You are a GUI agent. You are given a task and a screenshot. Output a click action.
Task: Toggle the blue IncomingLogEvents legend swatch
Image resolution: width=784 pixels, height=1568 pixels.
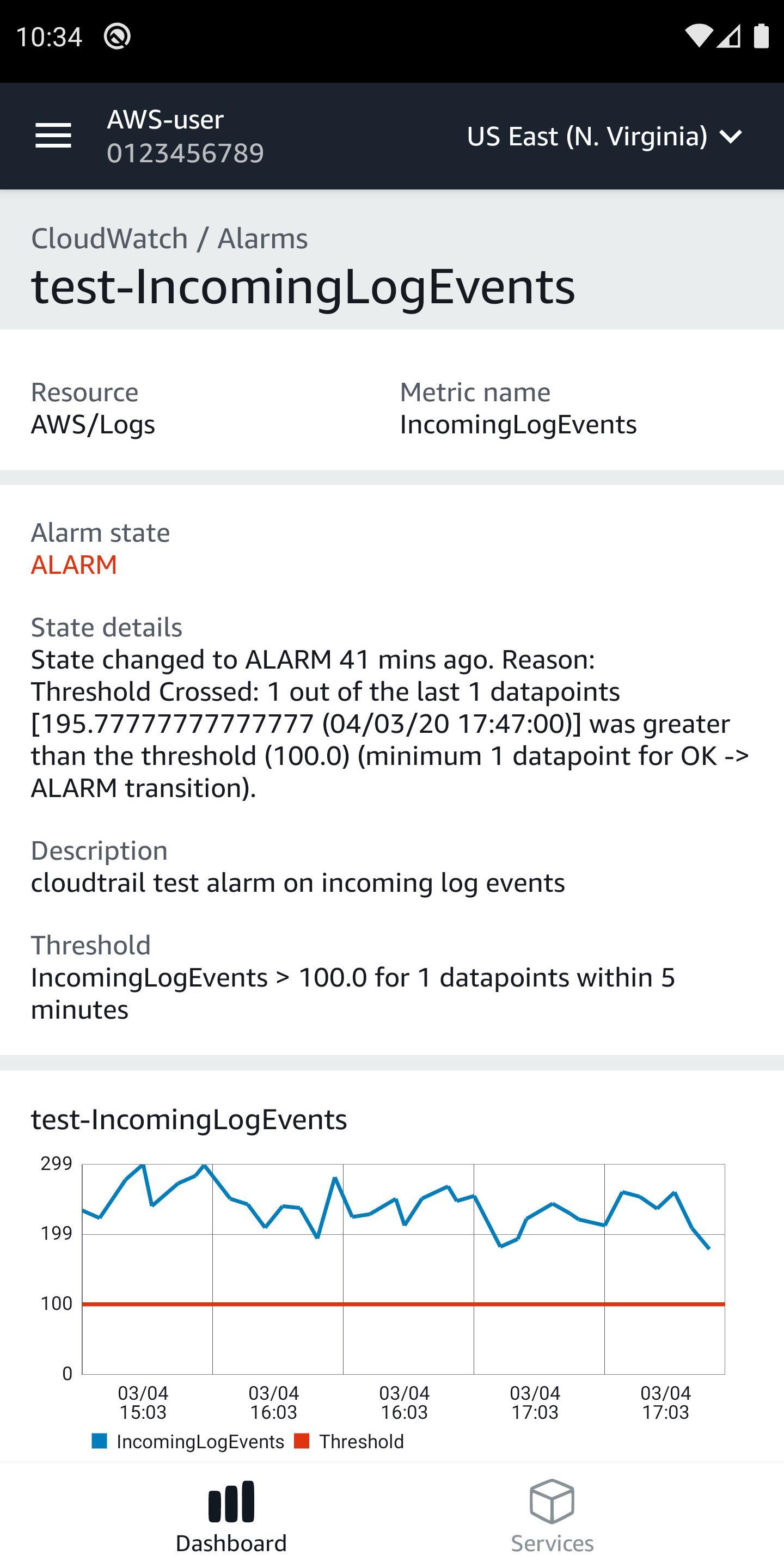click(x=99, y=1441)
